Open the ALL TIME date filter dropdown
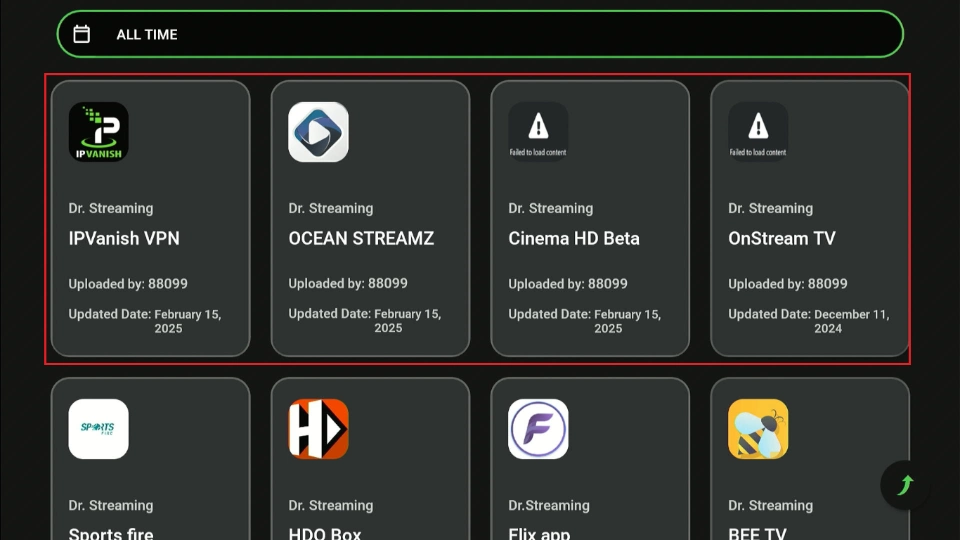960x540 pixels. click(x=480, y=34)
